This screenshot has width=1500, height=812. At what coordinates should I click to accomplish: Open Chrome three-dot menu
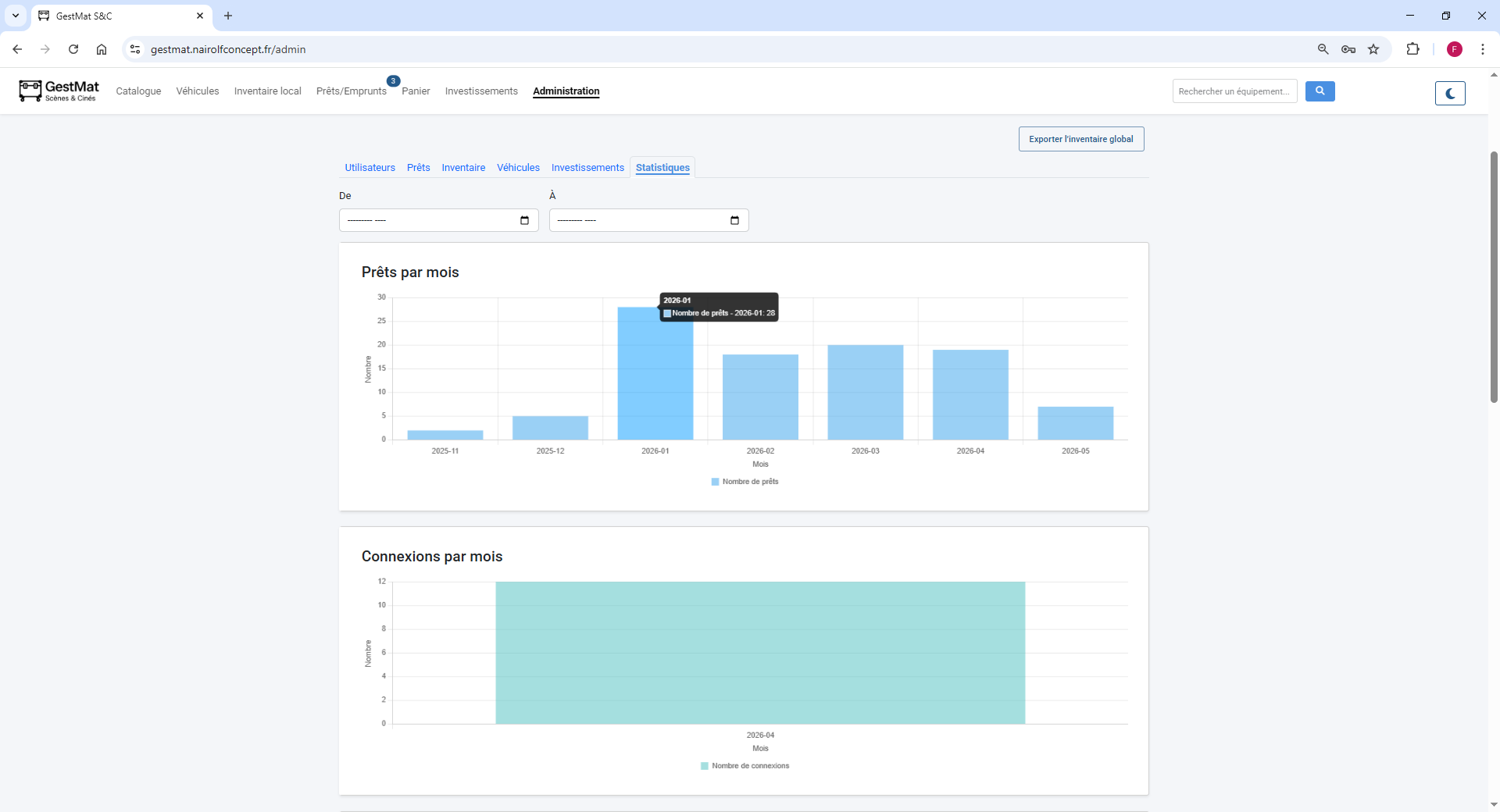pyautogui.click(x=1483, y=49)
